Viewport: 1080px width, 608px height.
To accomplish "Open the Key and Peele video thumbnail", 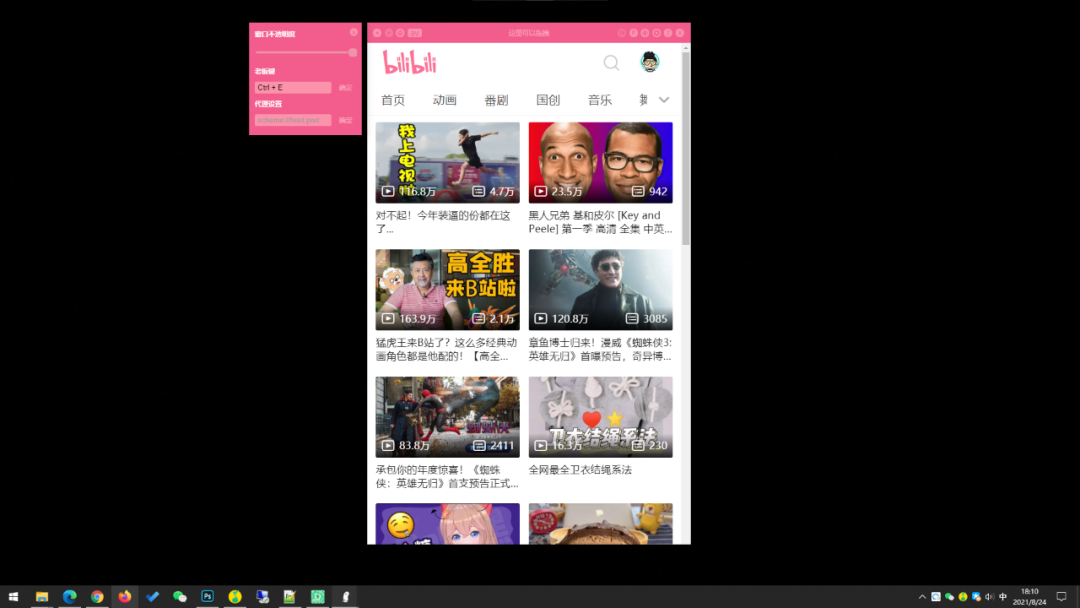I will [601, 163].
